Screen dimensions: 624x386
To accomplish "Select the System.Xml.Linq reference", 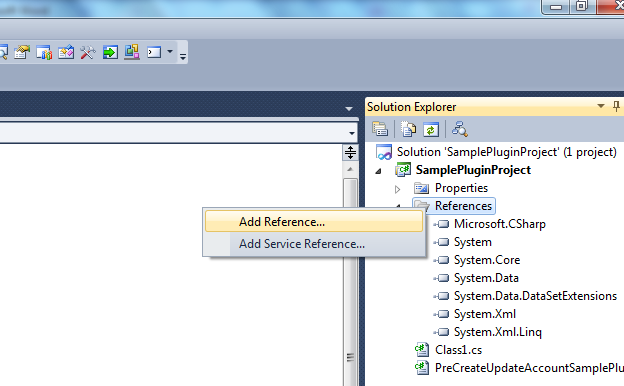I will pyautogui.click(x=498, y=332).
